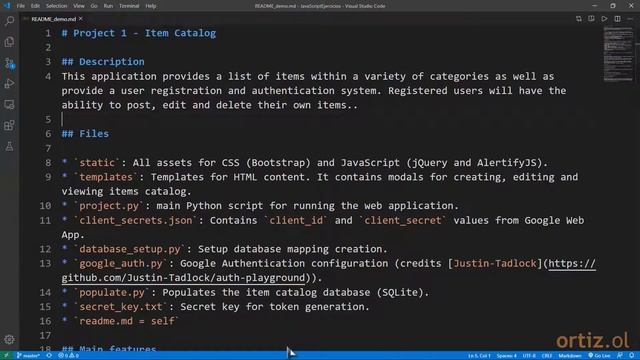This screenshot has height=360, width=640.
Task: Click the Ln 5, Col 1 position indicator
Action: tap(479, 356)
